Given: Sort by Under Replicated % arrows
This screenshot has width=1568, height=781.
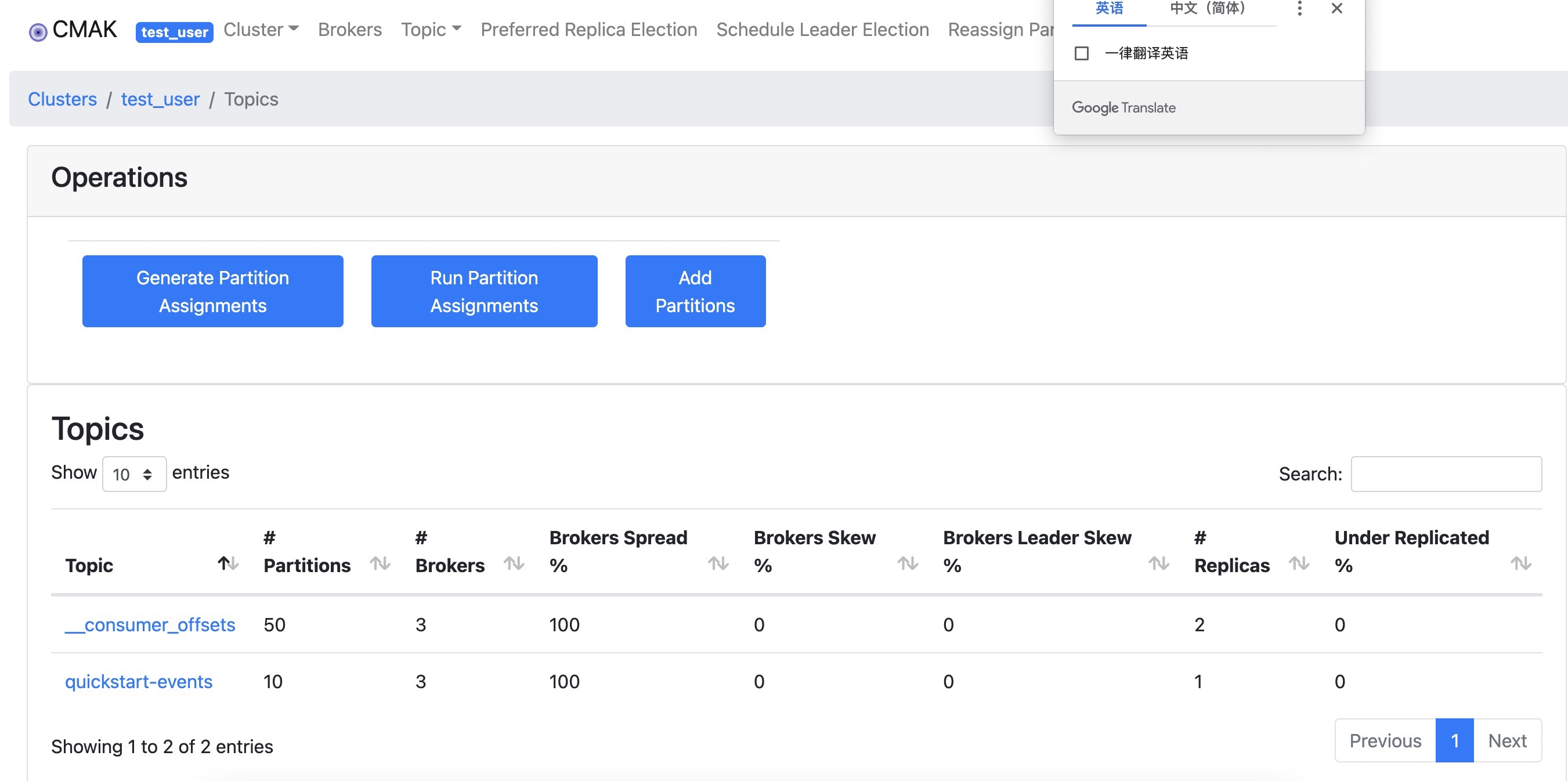Looking at the screenshot, I should click(1520, 563).
